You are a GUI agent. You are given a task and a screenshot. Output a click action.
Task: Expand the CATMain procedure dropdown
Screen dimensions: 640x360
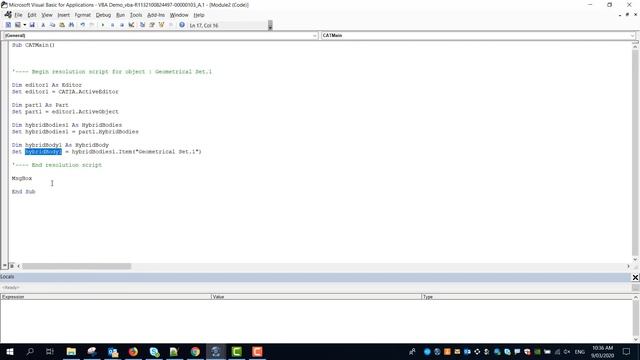632,36
